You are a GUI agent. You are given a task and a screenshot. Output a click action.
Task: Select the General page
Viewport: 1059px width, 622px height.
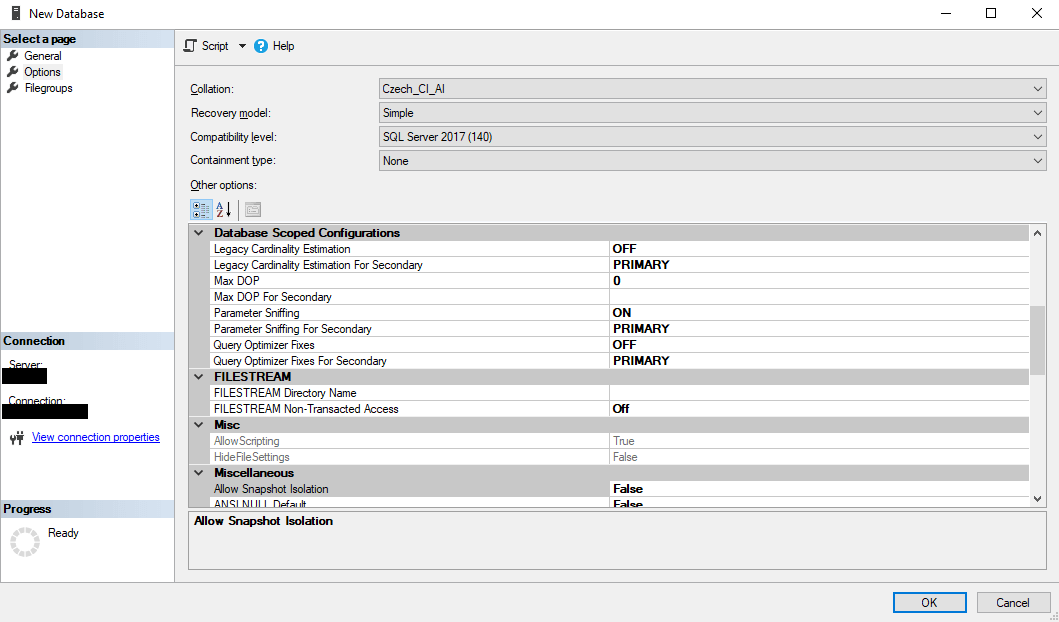[x=43, y=56]
